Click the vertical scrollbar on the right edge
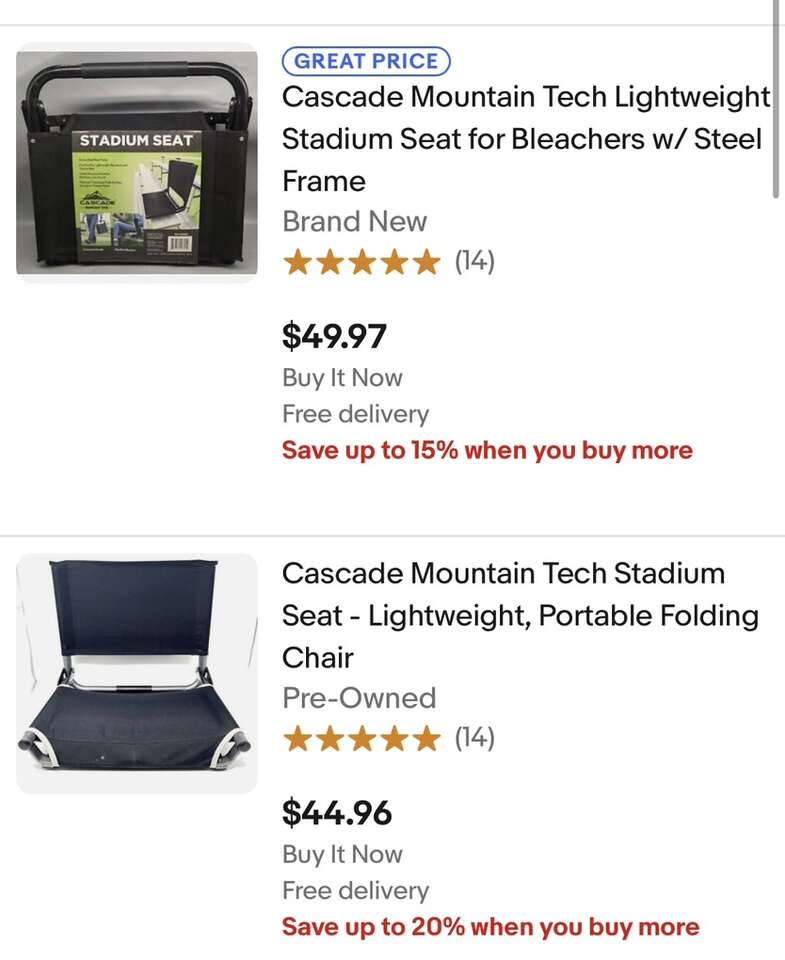The image size is (785, 960). (777, 100)
